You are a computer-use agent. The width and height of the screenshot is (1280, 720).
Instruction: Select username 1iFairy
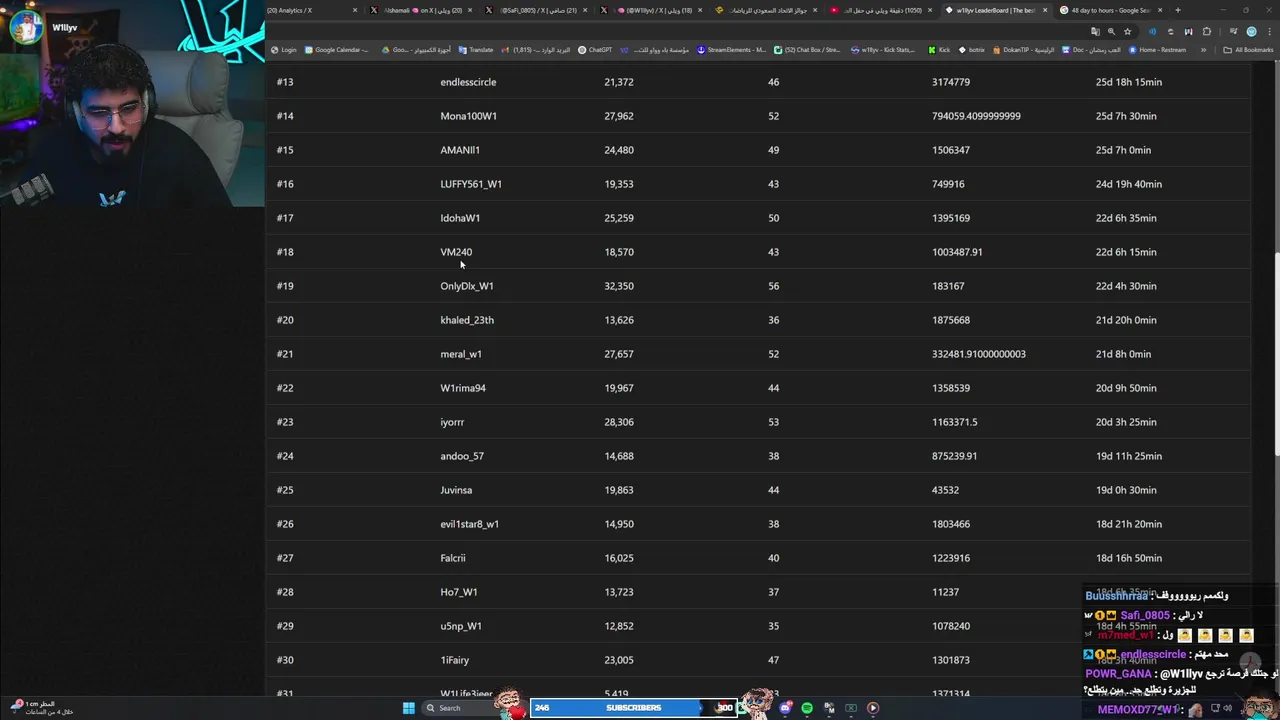pyautogui.click(x=455, y=660)
